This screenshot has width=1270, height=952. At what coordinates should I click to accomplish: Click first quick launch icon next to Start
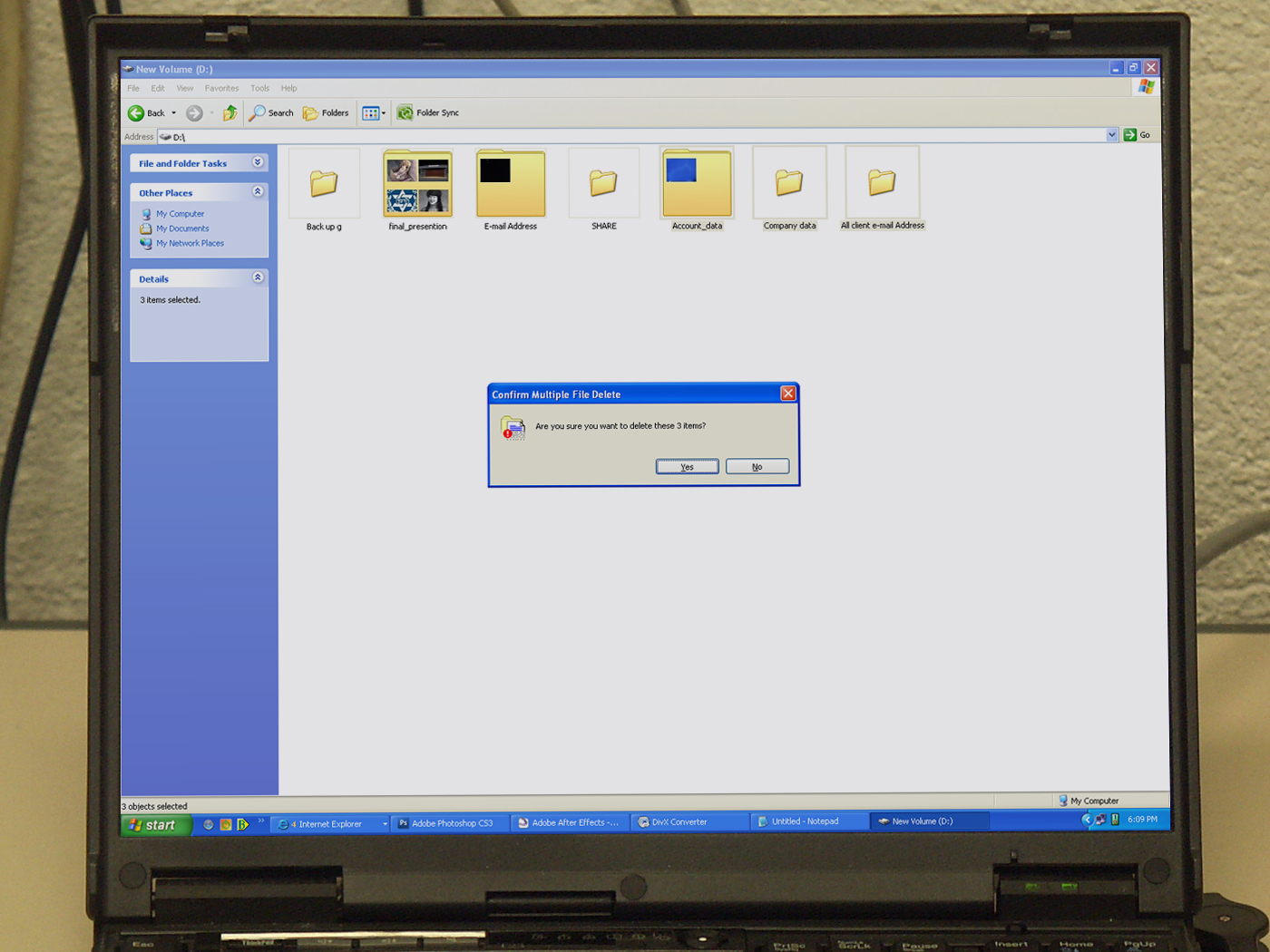point(209,825)
